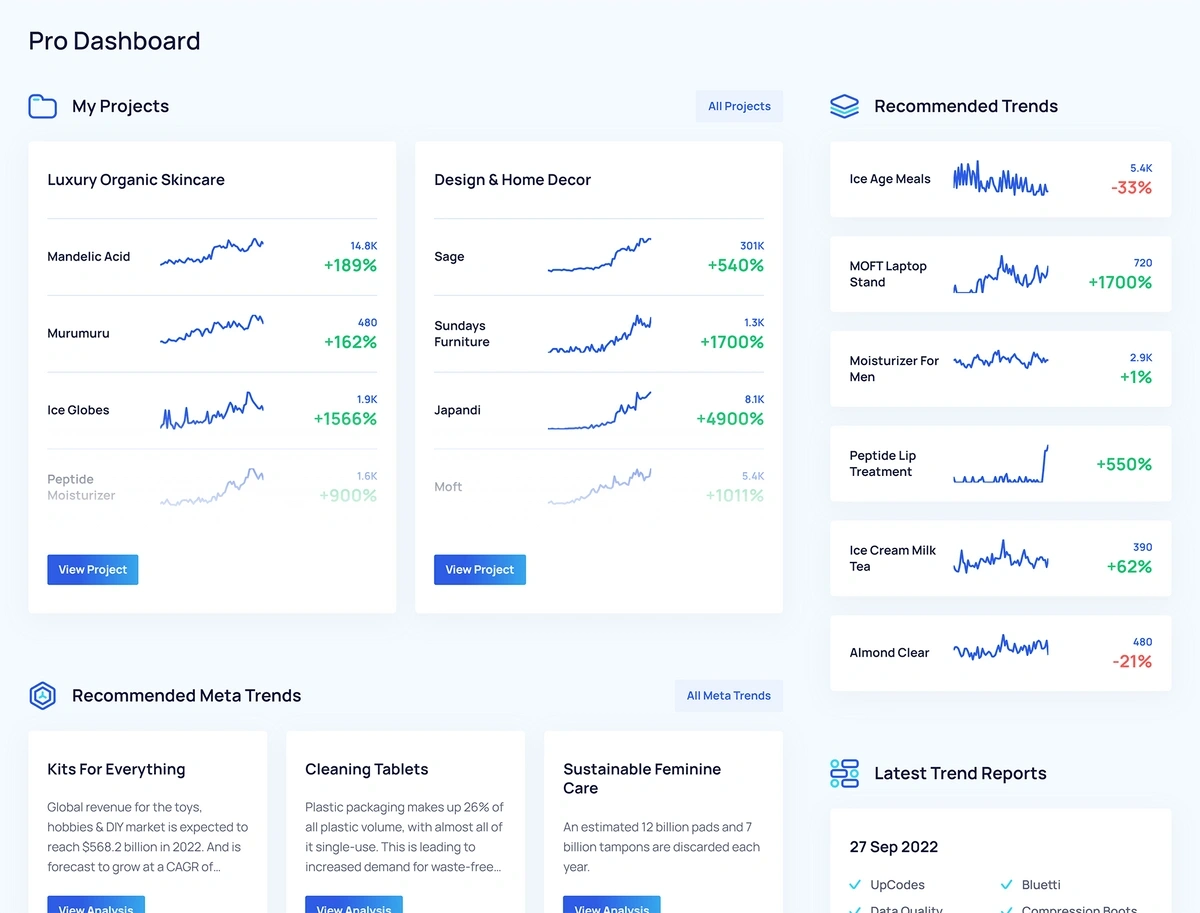Click the Recommended Meta Trends hexagon icon
This screenshot has height=913, width=1200.
(x=42, y=695)
